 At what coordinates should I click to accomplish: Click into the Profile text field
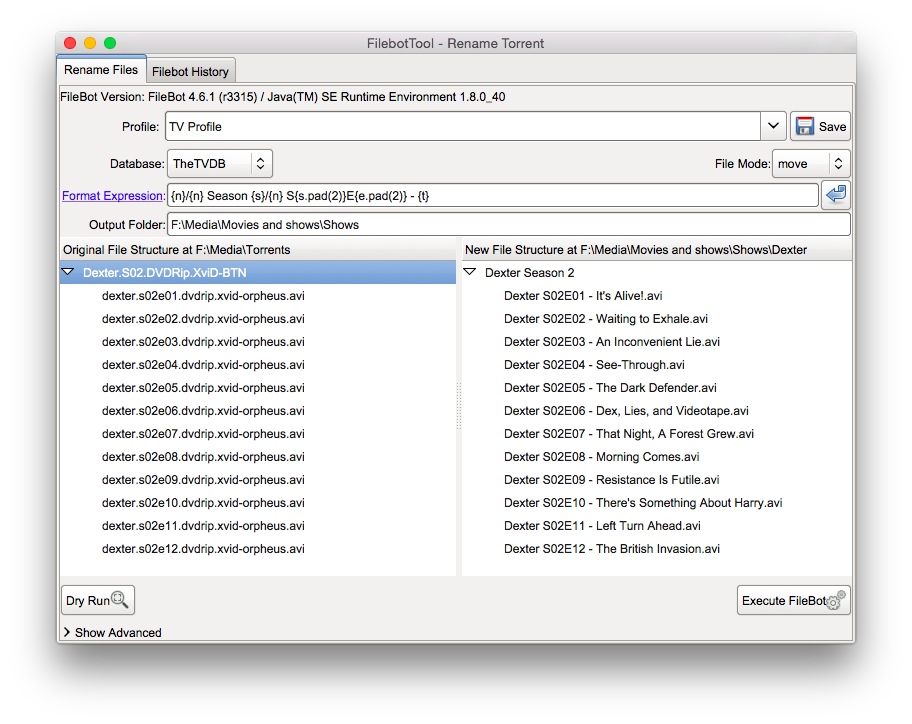pyautogui.click(x=463, y=127)
